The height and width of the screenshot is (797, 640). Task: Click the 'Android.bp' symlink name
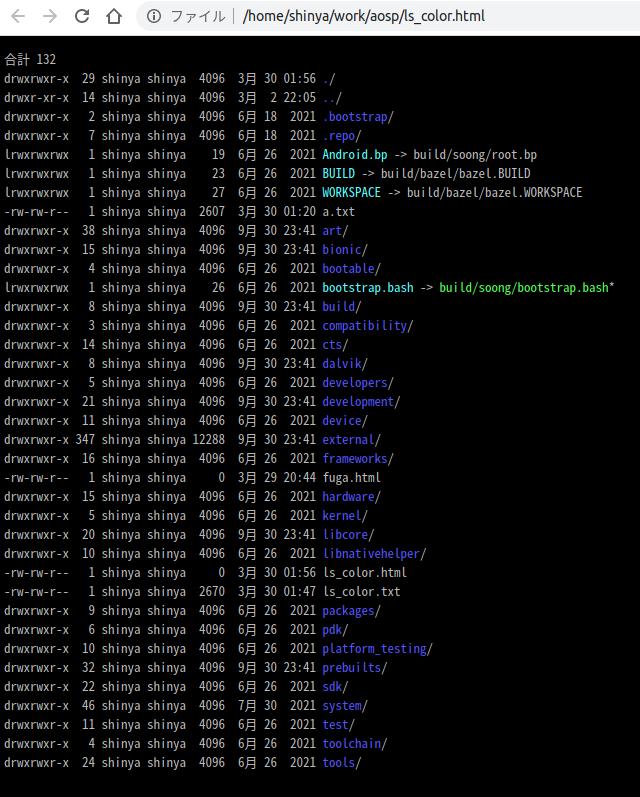click(x=355, y=155)
